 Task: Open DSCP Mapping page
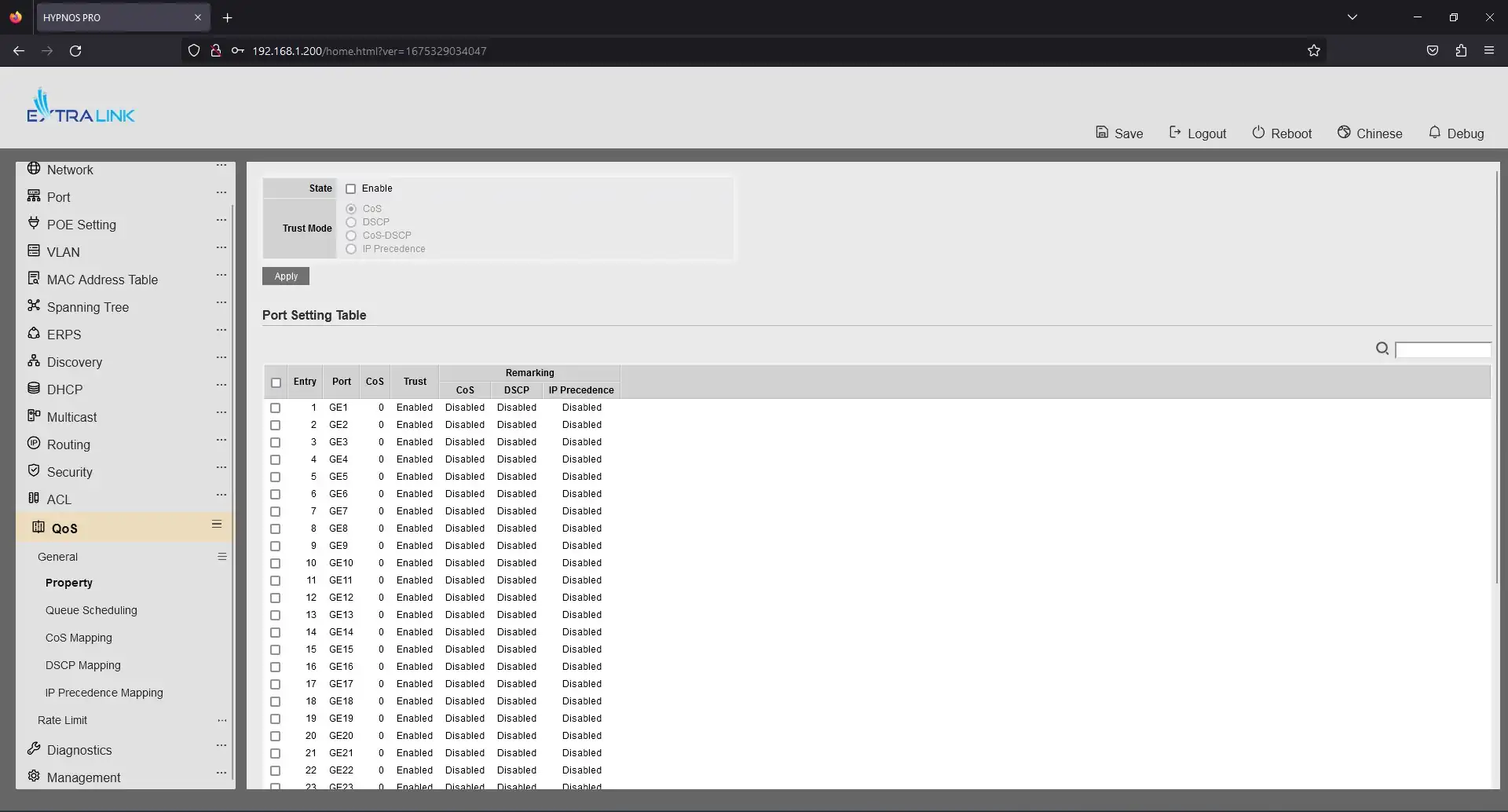point(83,665)
